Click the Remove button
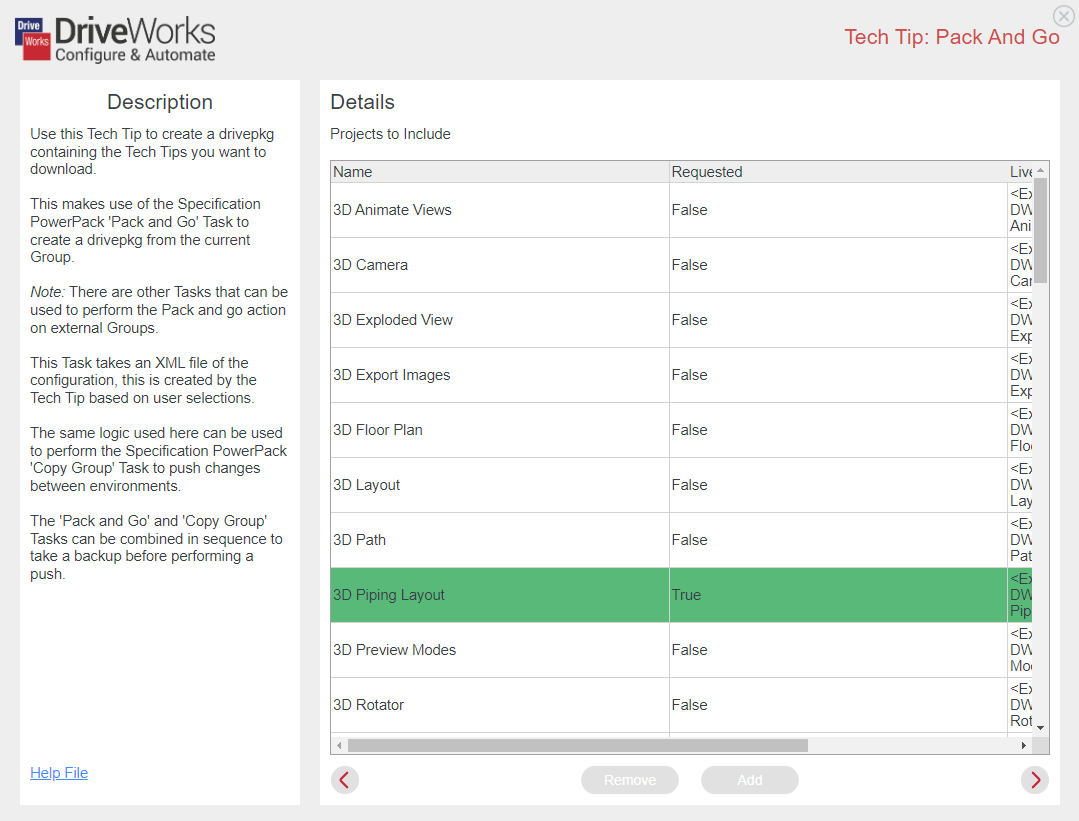The height and width of the screenshot is (821, 1079). pos(629,779)
